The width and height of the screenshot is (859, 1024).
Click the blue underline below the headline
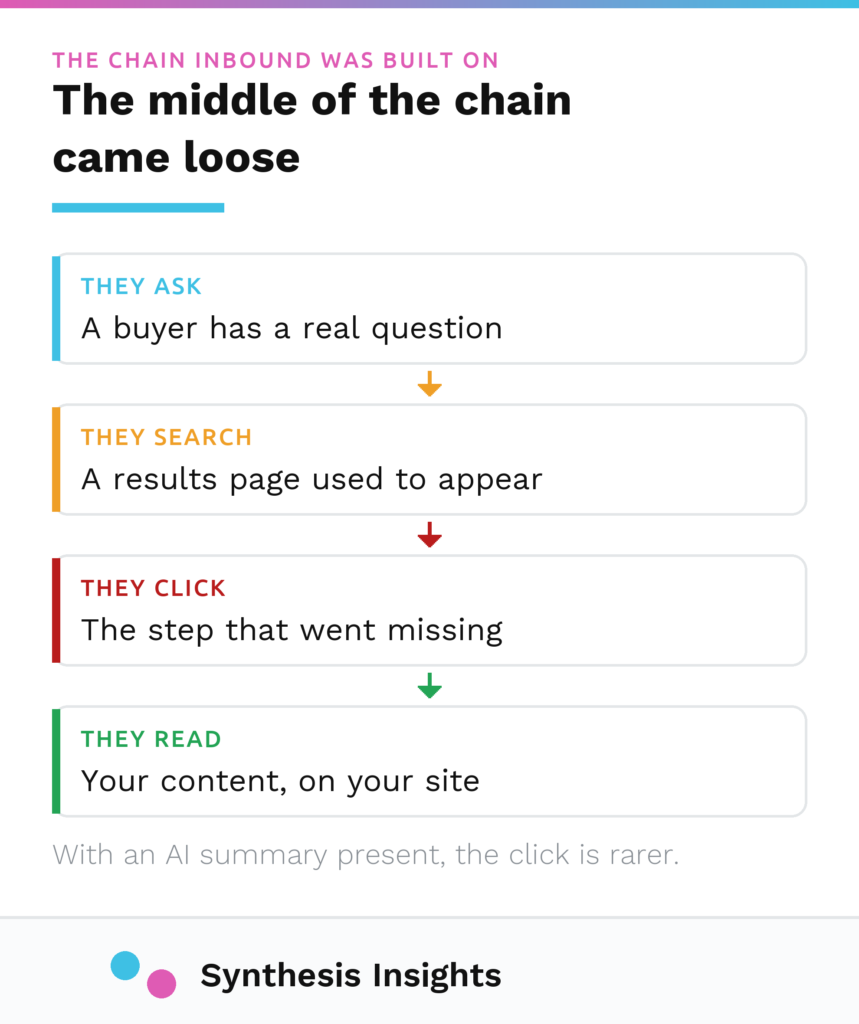tap(138, 208)
